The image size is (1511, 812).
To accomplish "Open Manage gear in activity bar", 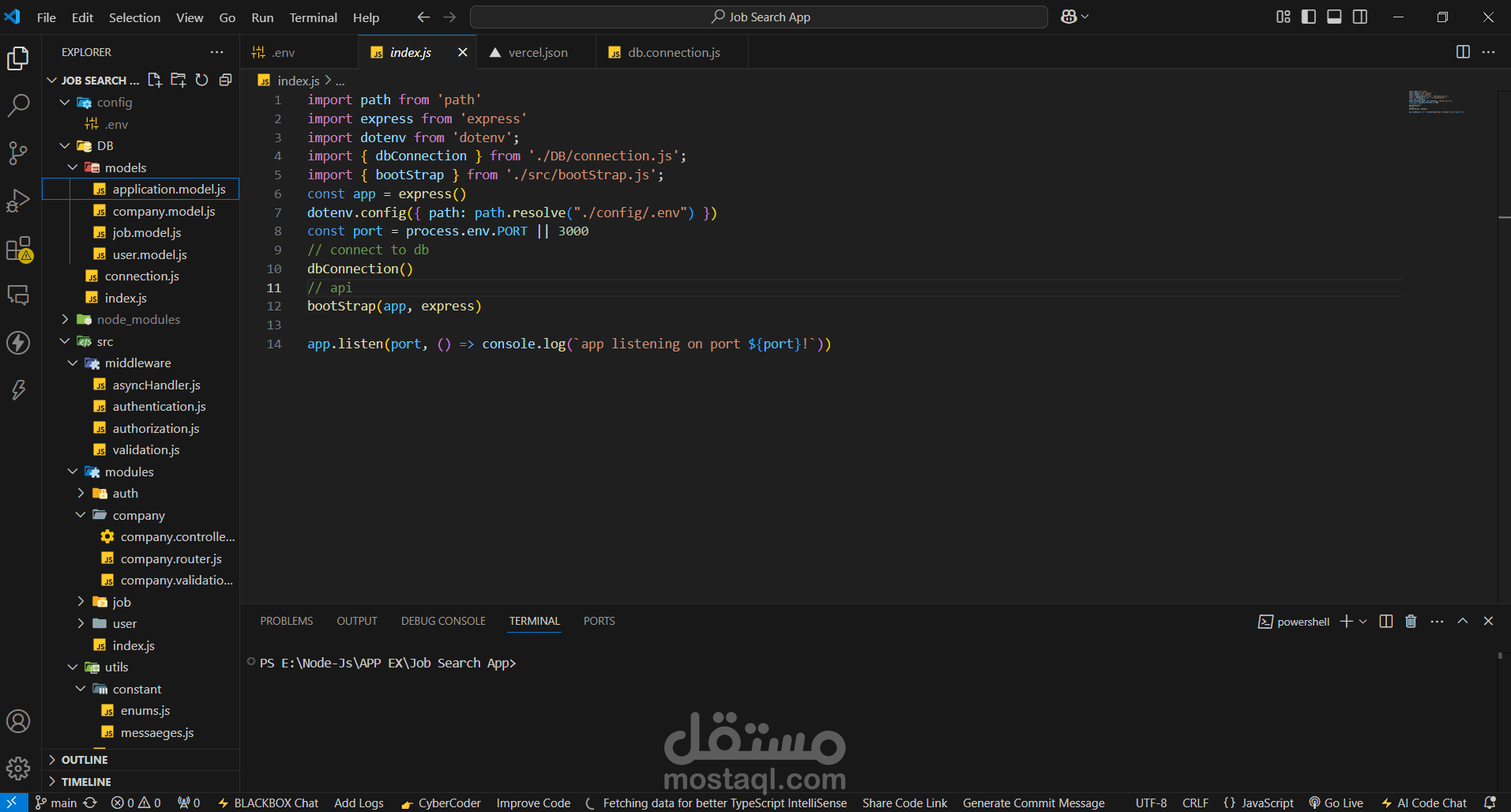I will (18, 768).
